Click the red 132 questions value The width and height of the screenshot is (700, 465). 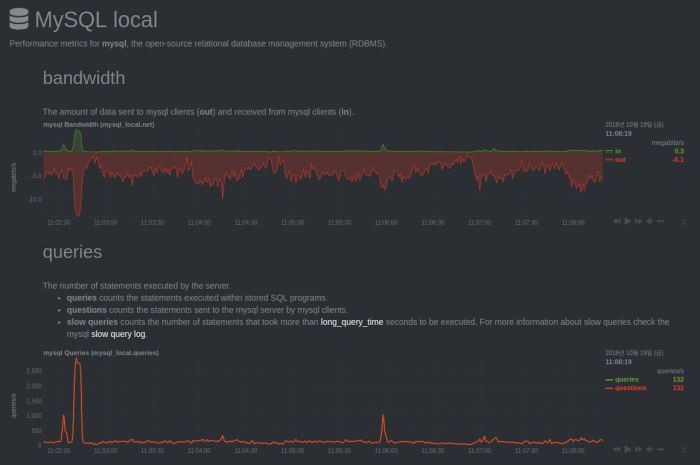point(678,388)
